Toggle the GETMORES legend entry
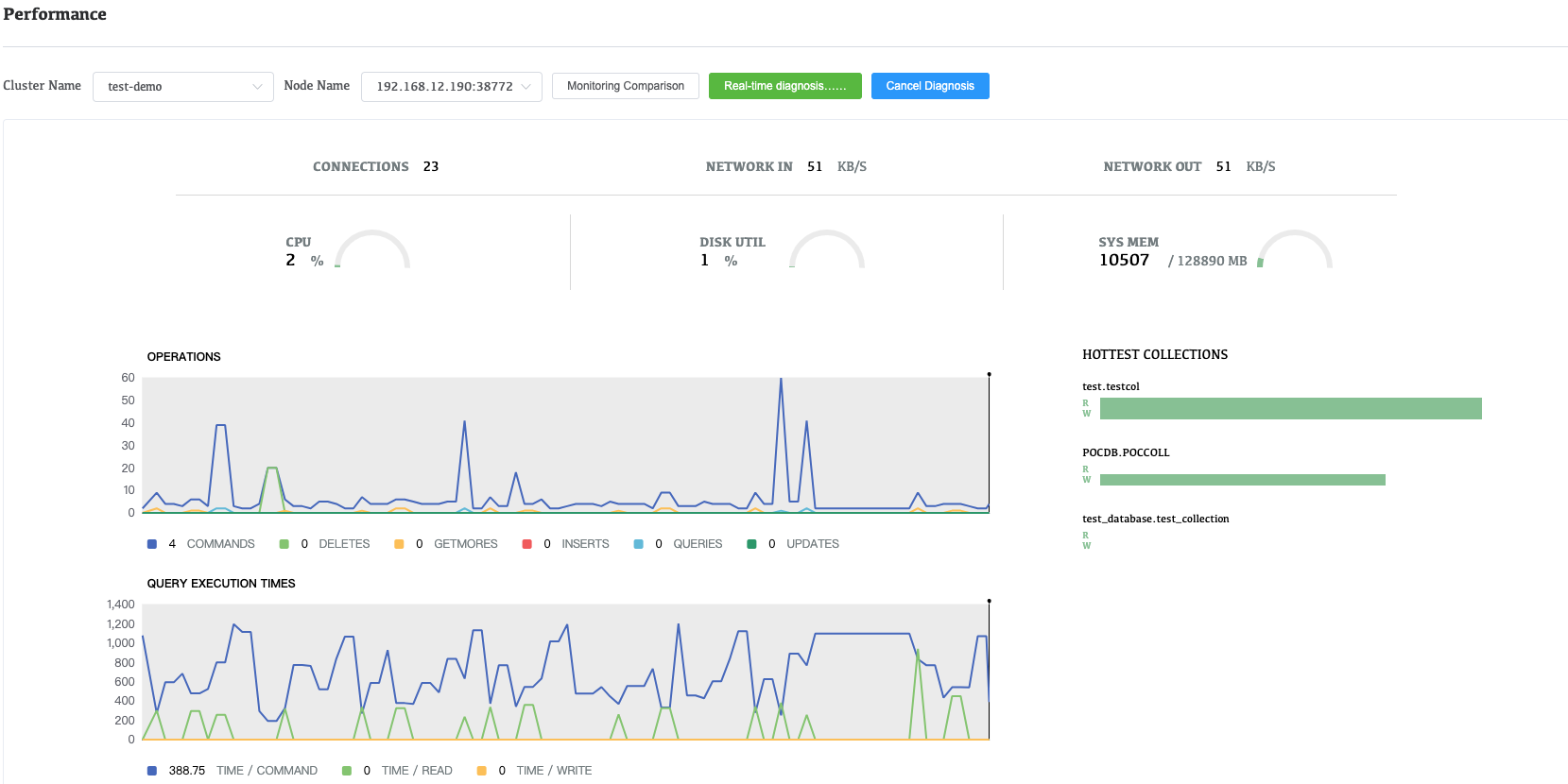The height and width of the screenshot is (784, 1568). pyautogui.click(x=446, y=544)
